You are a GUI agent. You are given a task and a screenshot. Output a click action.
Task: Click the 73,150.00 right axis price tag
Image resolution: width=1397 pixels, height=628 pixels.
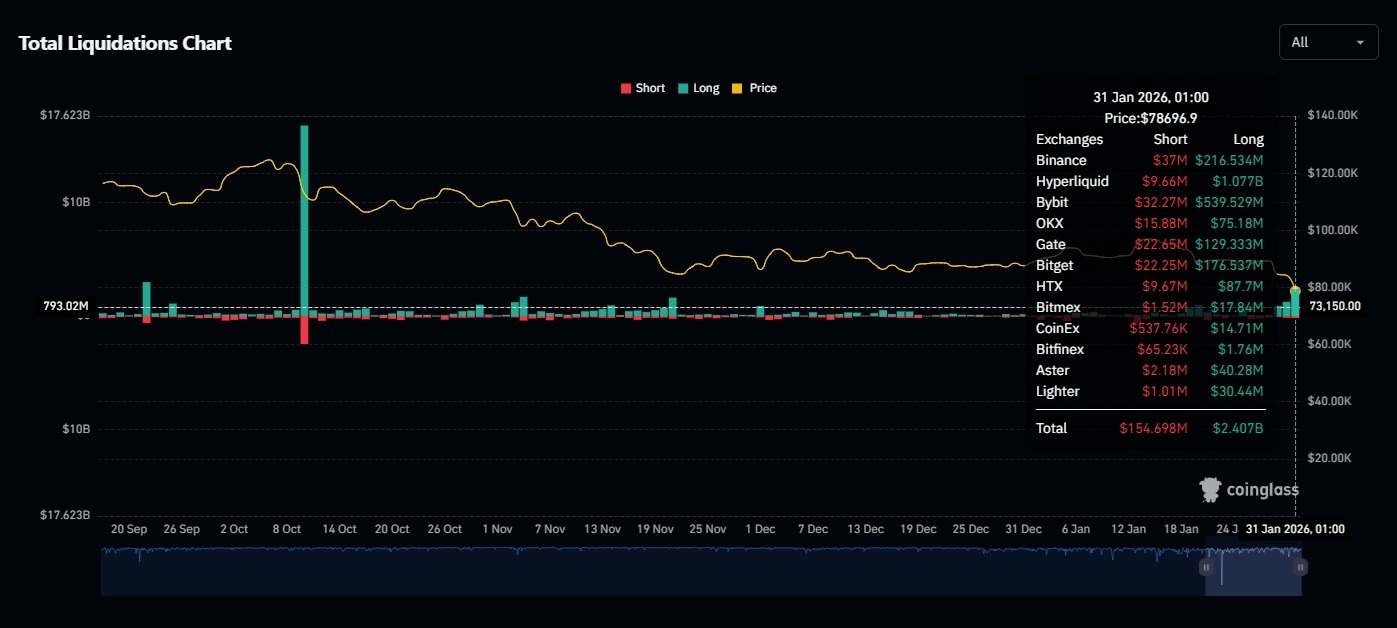pyautogui.click(x=1335, y=306)
